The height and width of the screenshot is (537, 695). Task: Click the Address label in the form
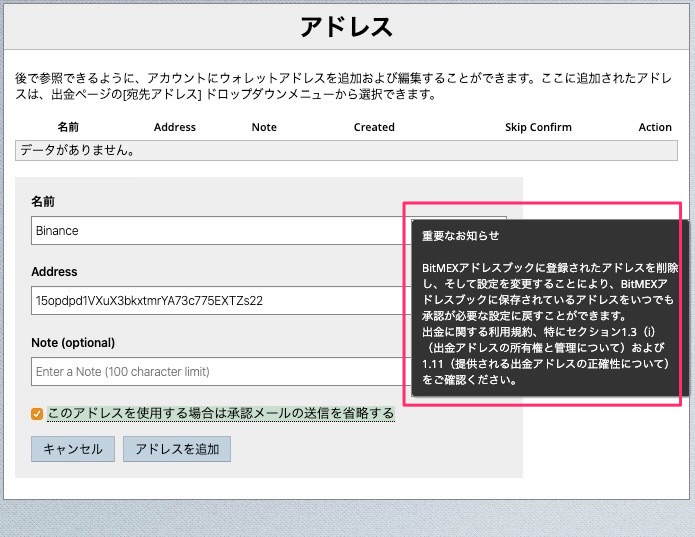coord(54,271)
